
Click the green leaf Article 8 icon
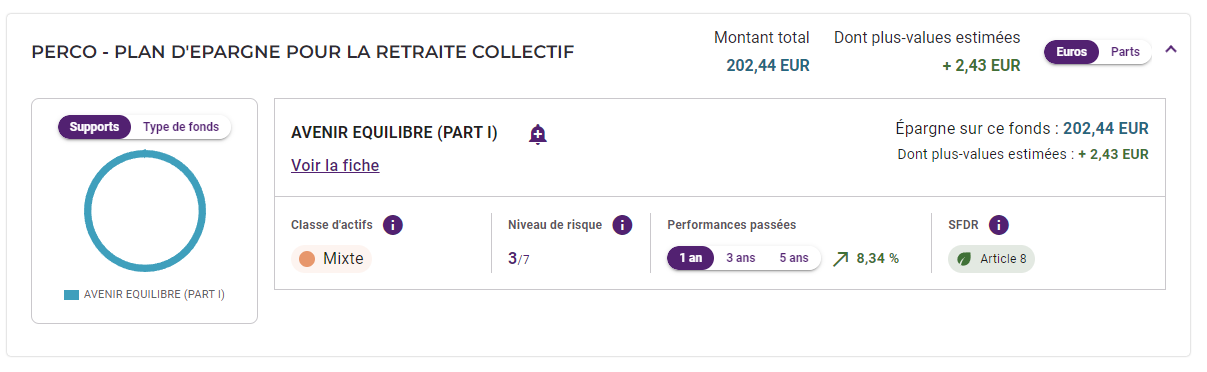click(964, 259)
